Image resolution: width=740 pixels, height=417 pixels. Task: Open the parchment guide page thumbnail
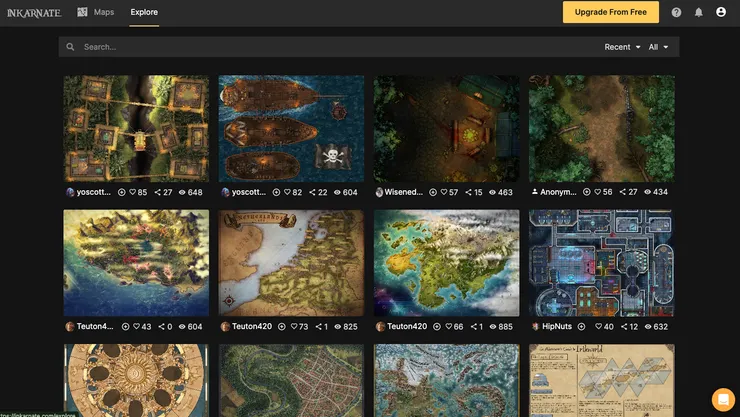(x=602, y=380)
